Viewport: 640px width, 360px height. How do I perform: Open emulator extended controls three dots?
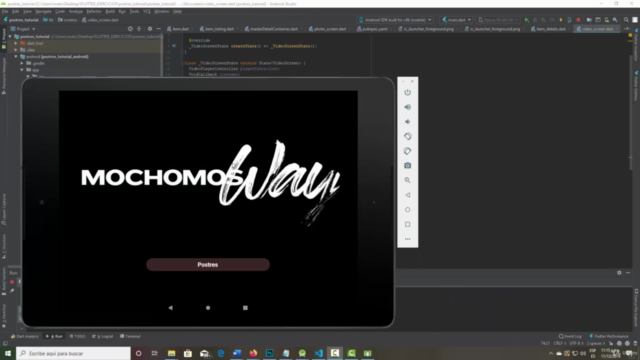tap(407, 239)
